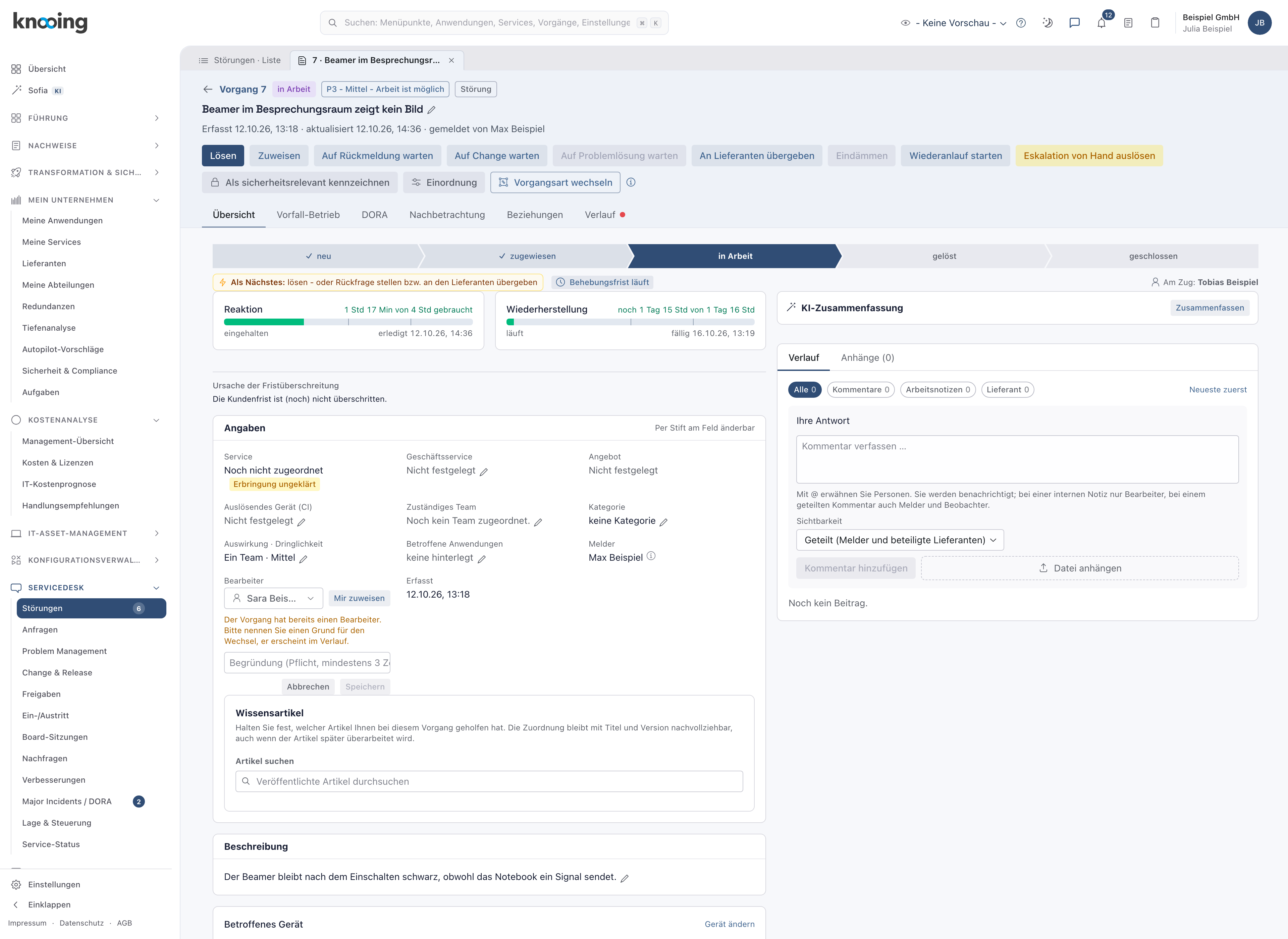The height and width of the screenshot is (939, 1288).
Task: Click the Gerät ändern link
Action: pos(730,924)
